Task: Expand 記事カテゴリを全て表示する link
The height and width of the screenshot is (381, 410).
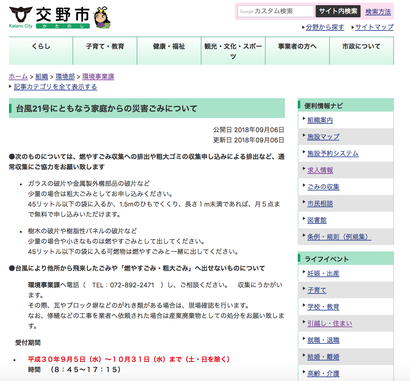Action: pyautogui.click(x=55, y=87)
